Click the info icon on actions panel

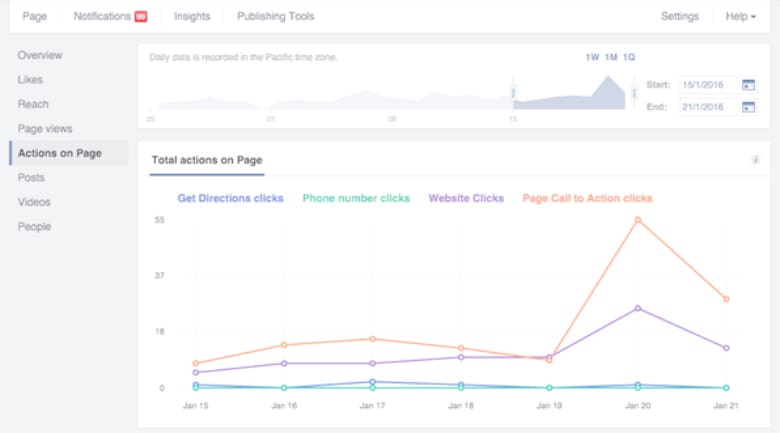click(x=756, y=160)
